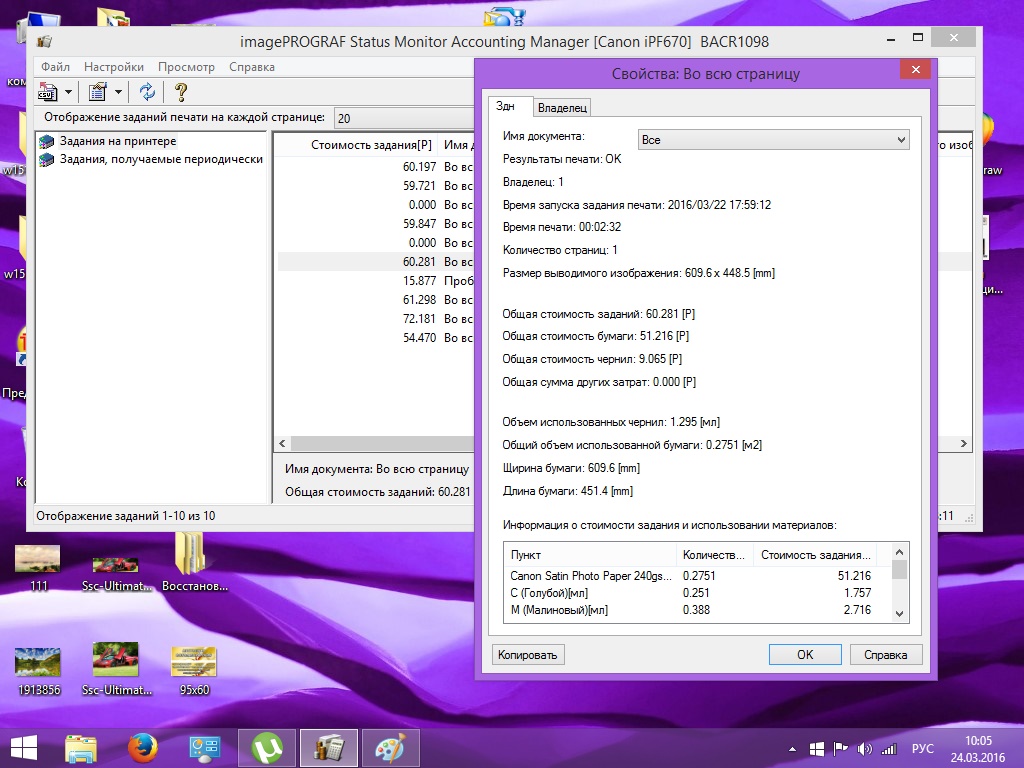Click the job list scroll right arrow
Viewport: 1024px width, 768px height.
click(x=964, y=443)
